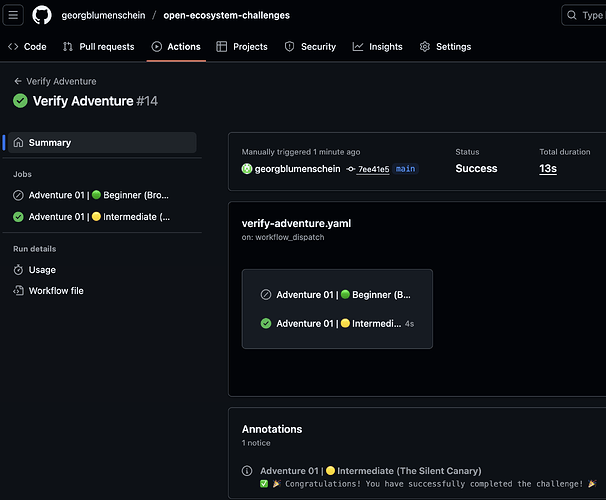The image size is (606, 500).
Task: Open the Actions tab
Action: click(176, 47)
